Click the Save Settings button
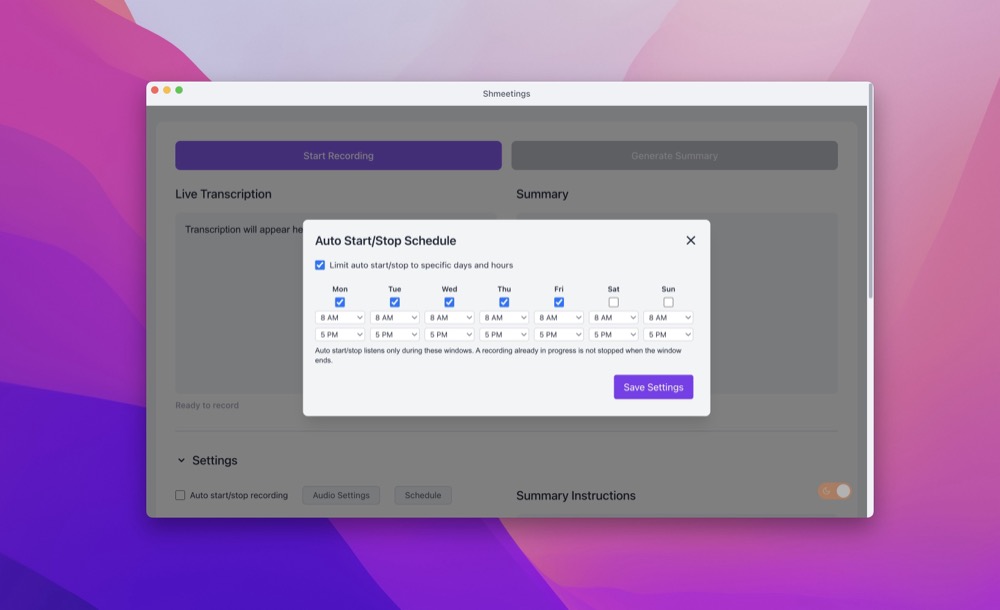 [653, 387]
